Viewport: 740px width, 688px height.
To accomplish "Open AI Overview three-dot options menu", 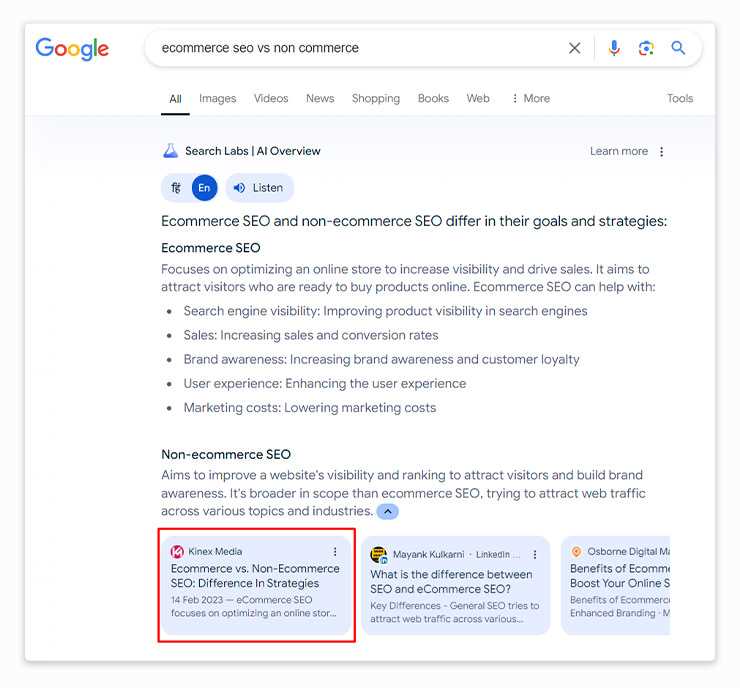I will pyautogui.click(x=662, y=151).
